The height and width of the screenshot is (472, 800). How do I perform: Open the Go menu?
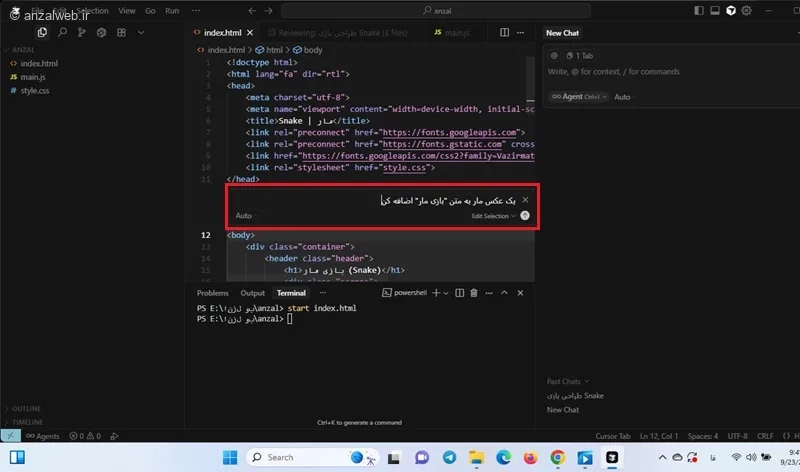coord(150,11)
